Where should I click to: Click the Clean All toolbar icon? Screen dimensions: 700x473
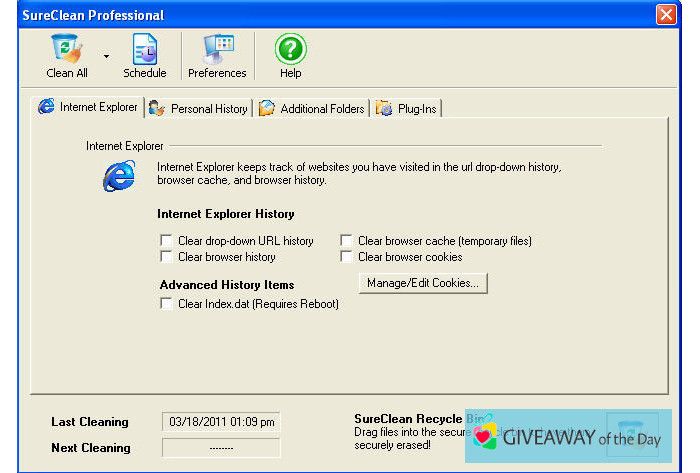(66, 50)
